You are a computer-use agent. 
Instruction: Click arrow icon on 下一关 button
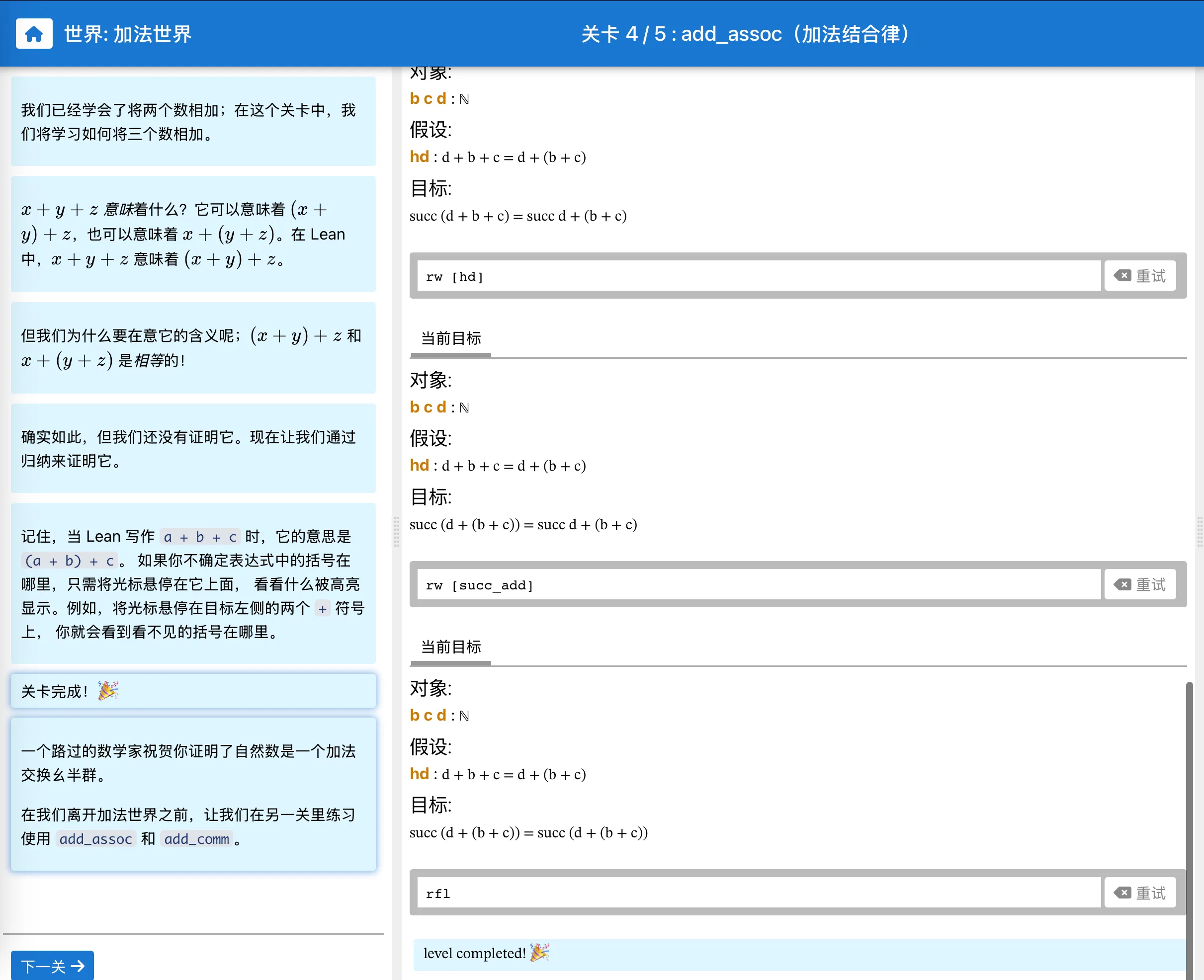[78, 966]
